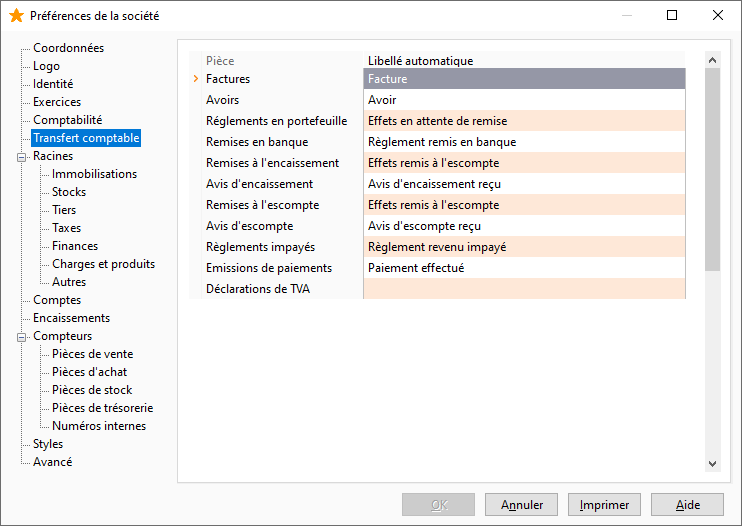Edit the Facture libellé cell

524,79
